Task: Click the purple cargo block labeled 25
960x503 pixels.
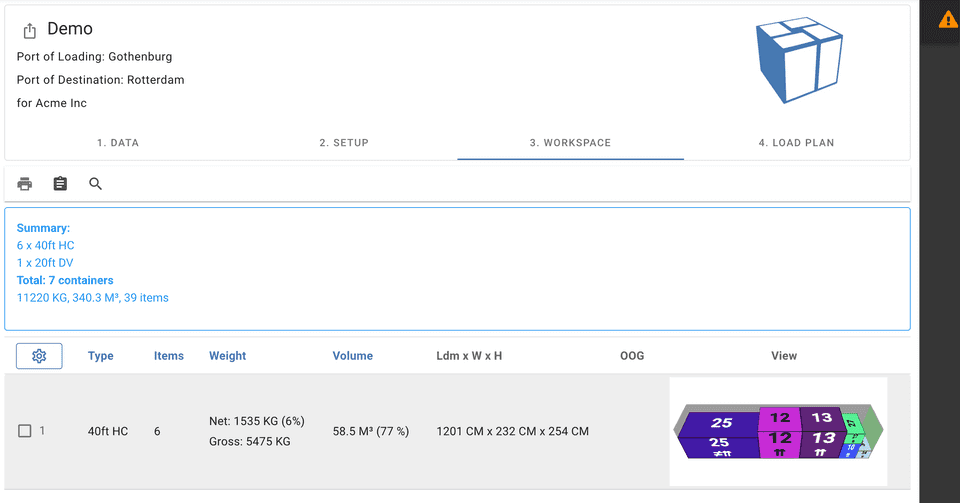Action: pyautogui.click(x=718, y=424)
